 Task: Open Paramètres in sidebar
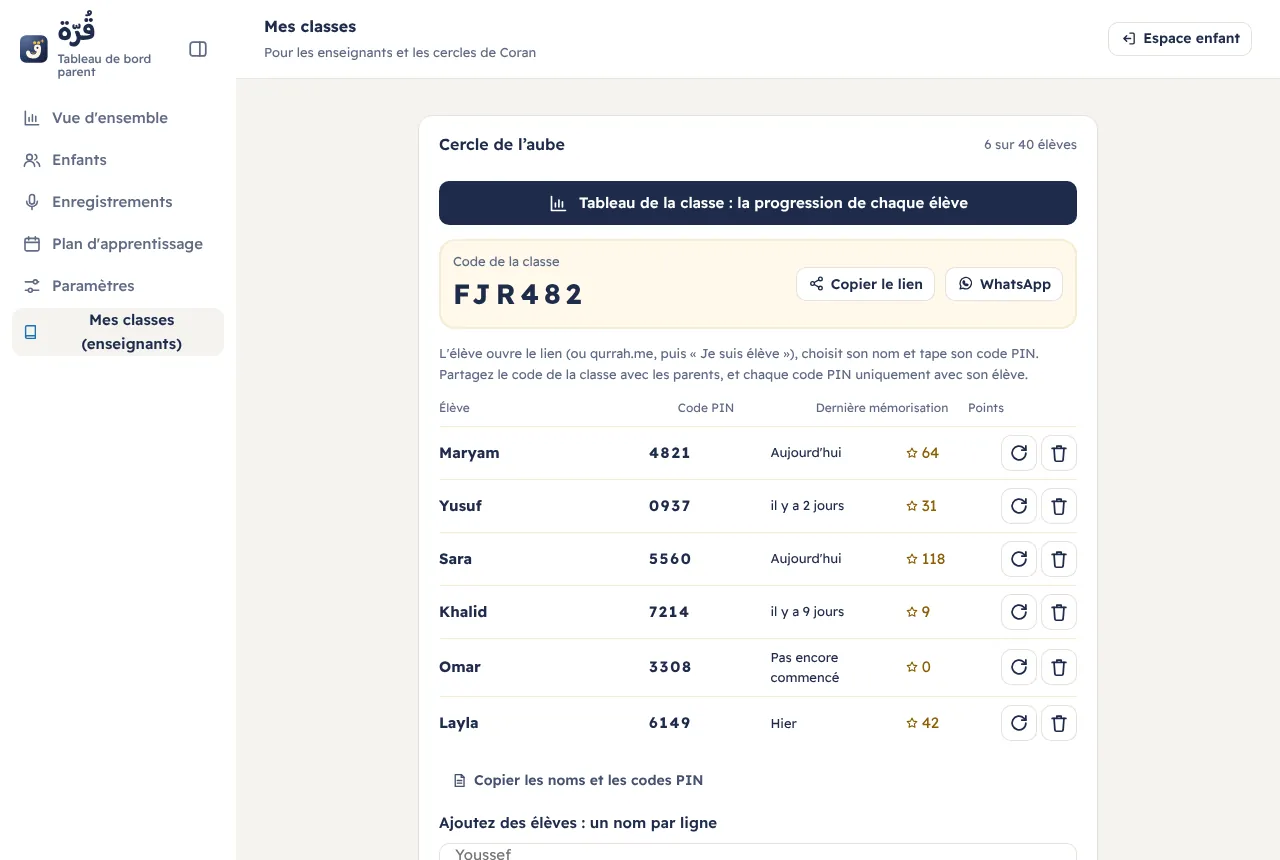point(118,286)
